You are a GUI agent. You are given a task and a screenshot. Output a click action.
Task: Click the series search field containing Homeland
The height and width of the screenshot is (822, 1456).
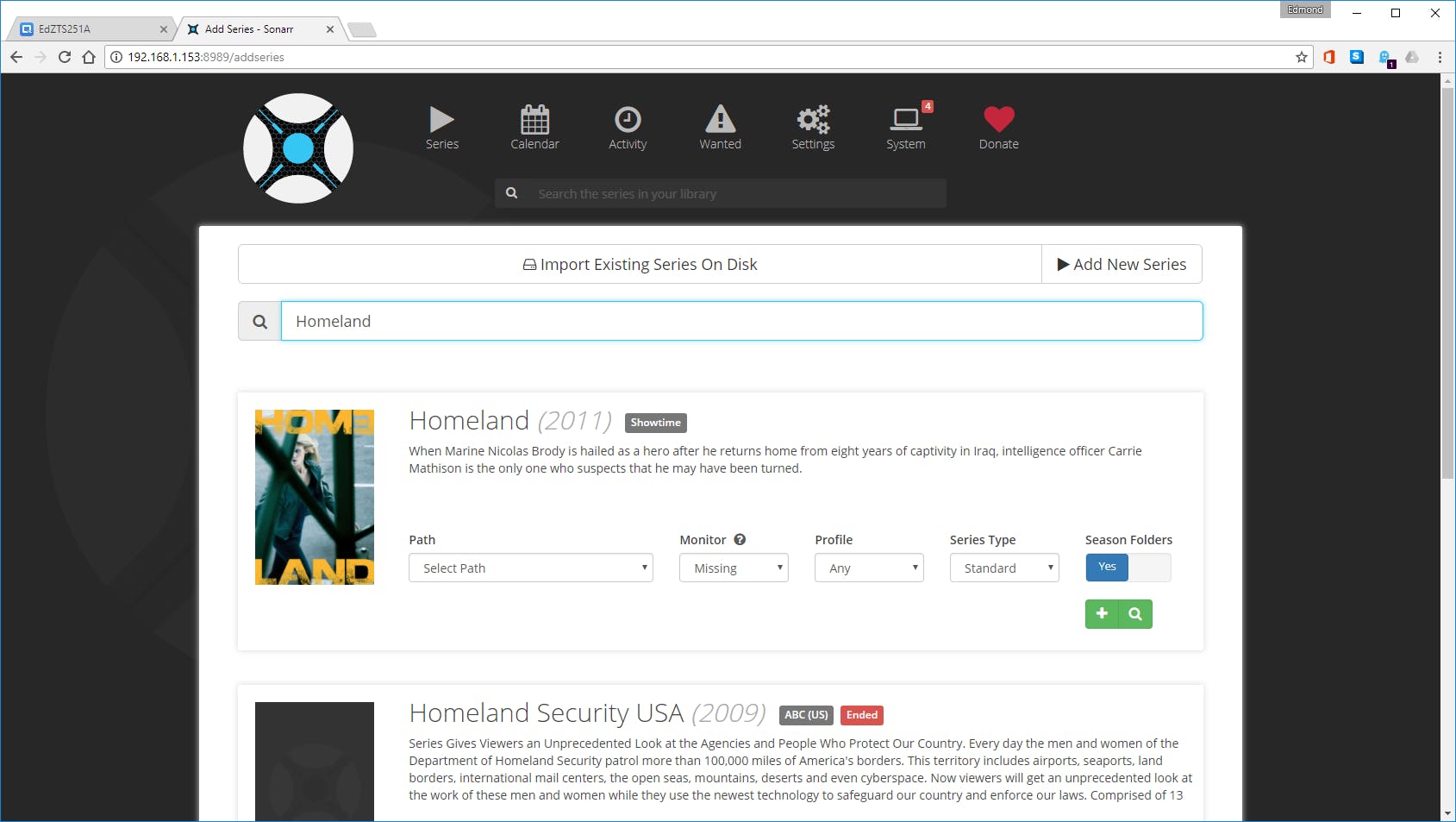tap(741, 322)
